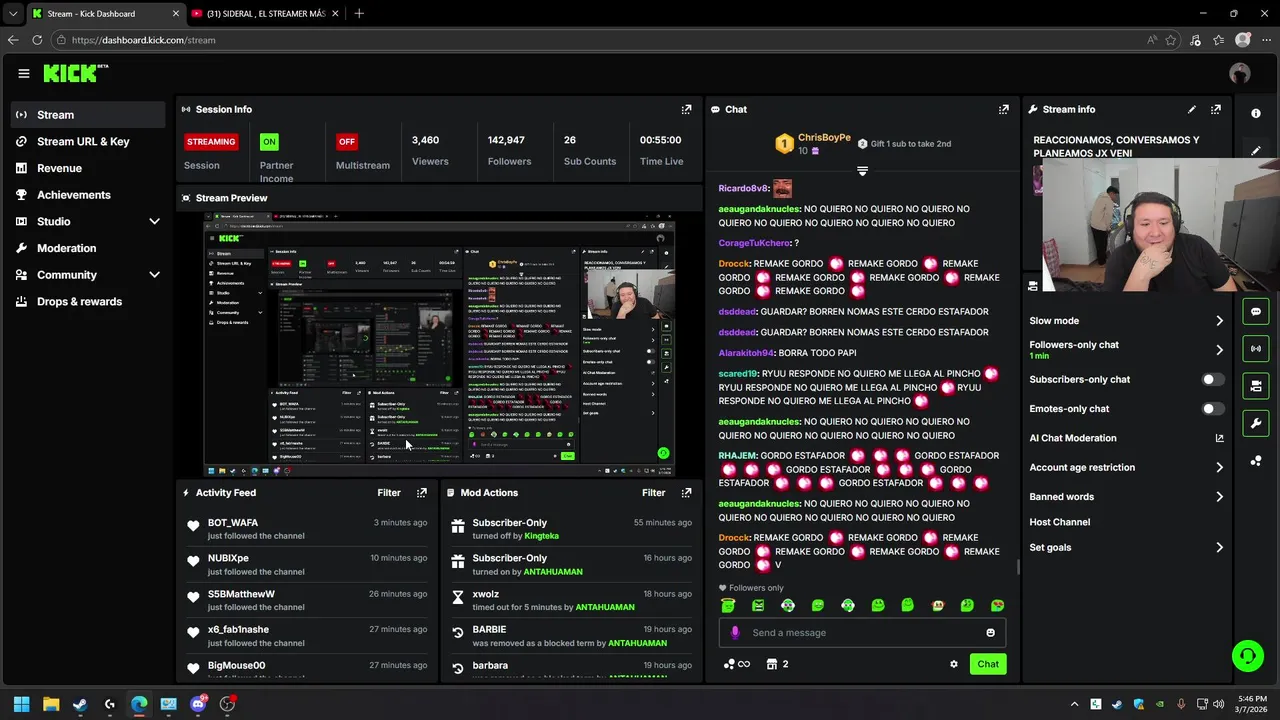Click ChrisBoyPe in gift leaderboard

(824, 137)
